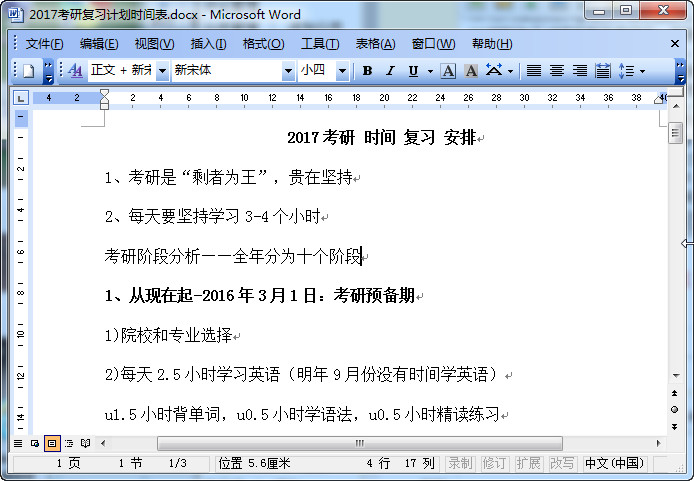Click the 中文(中国) language indicator
This screenshot has height=481, width=694.
pos(614,463)
